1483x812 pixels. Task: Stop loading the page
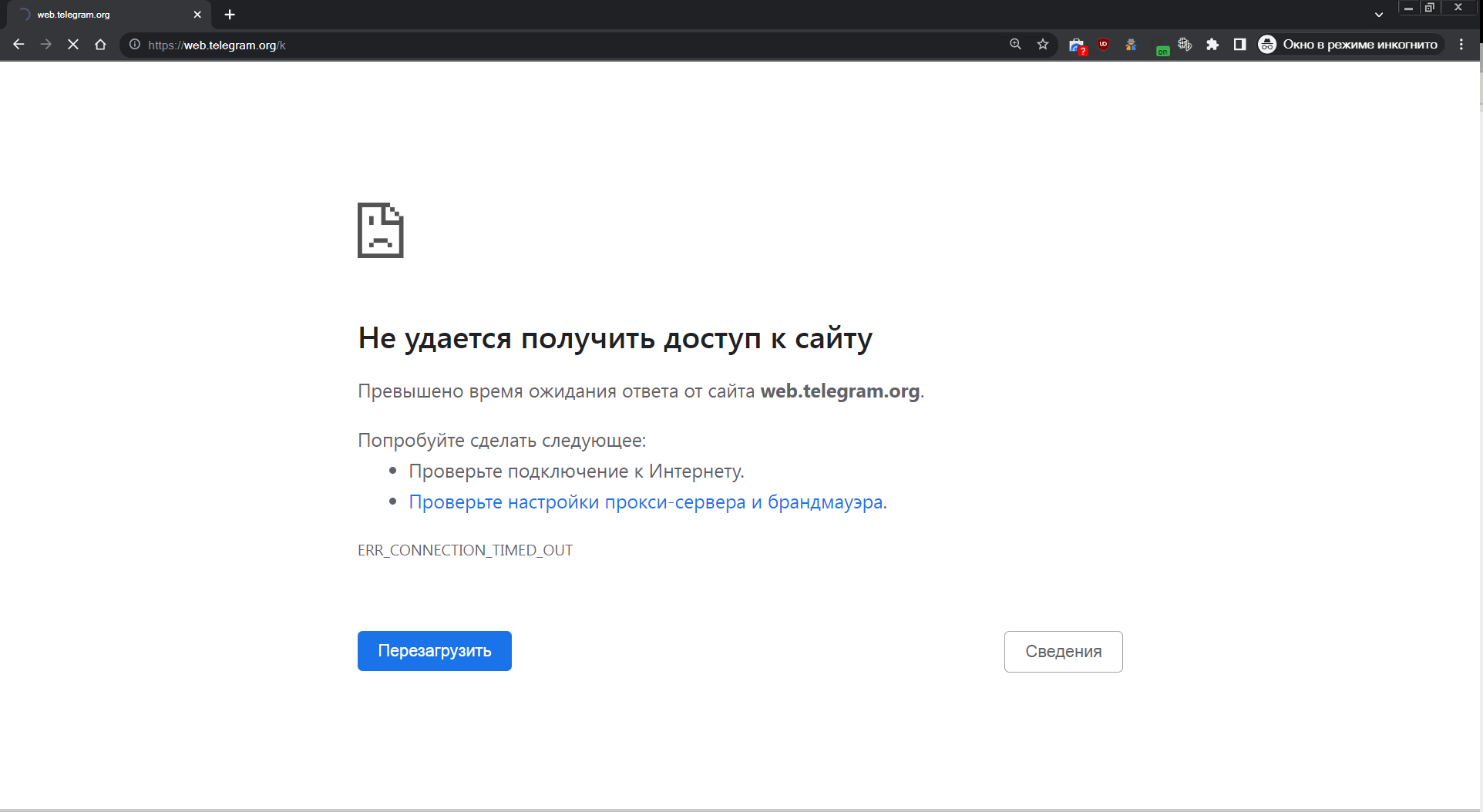73,45
